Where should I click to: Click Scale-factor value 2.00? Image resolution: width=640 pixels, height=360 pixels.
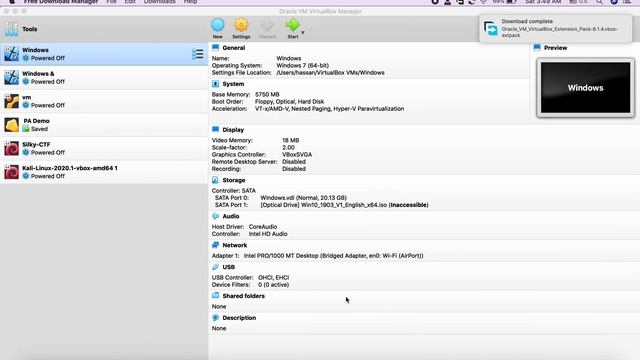[288, 147]
